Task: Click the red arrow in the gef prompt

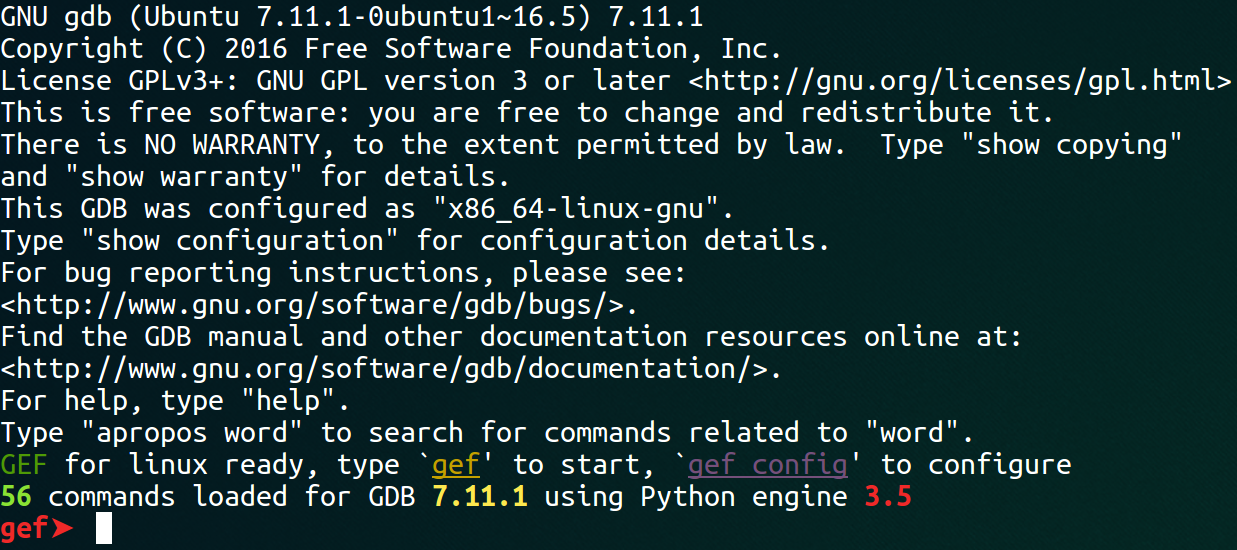Action: [x=64, y=529]
